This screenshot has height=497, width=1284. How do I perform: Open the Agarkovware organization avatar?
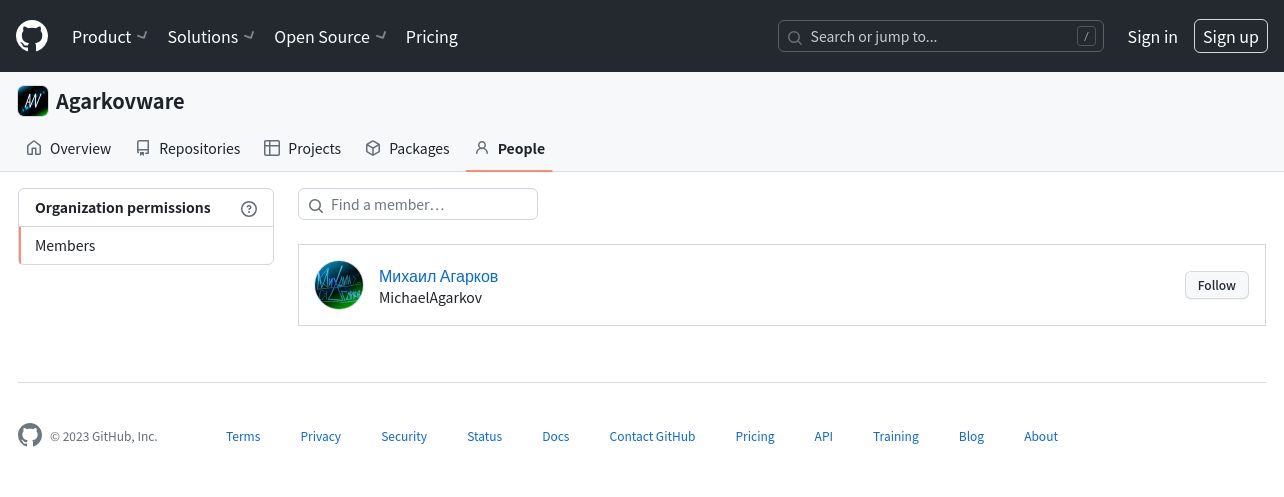pyautogui.click(x=33, y=101)
